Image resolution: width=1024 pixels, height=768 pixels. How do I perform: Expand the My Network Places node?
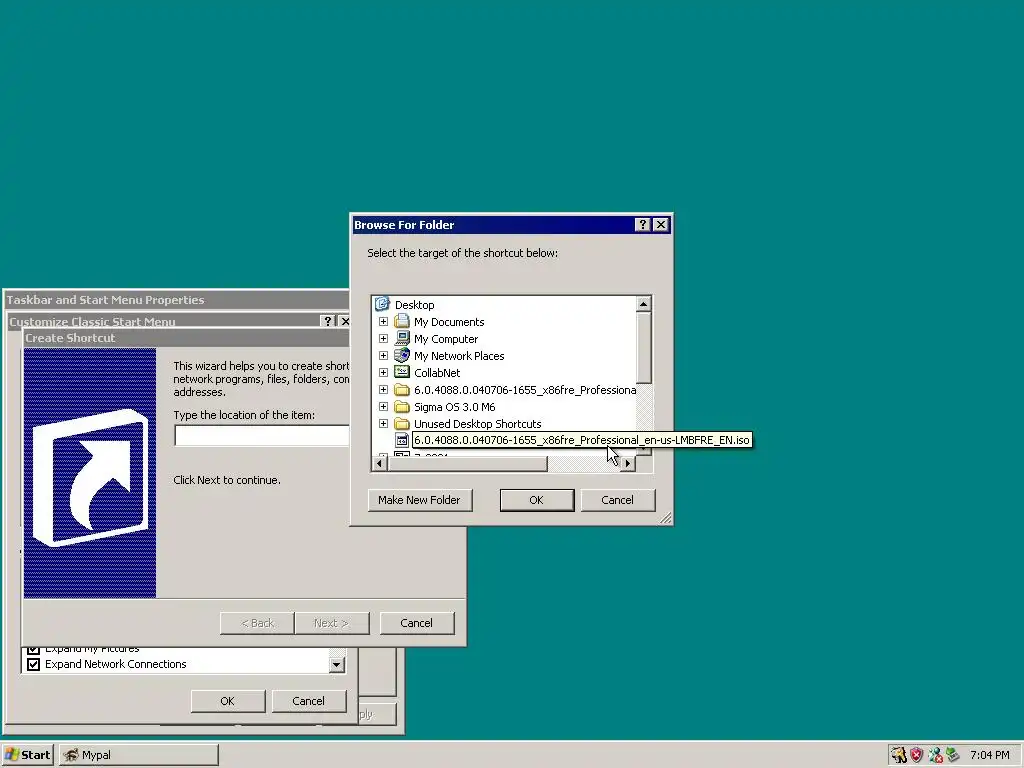coord(383,355)
